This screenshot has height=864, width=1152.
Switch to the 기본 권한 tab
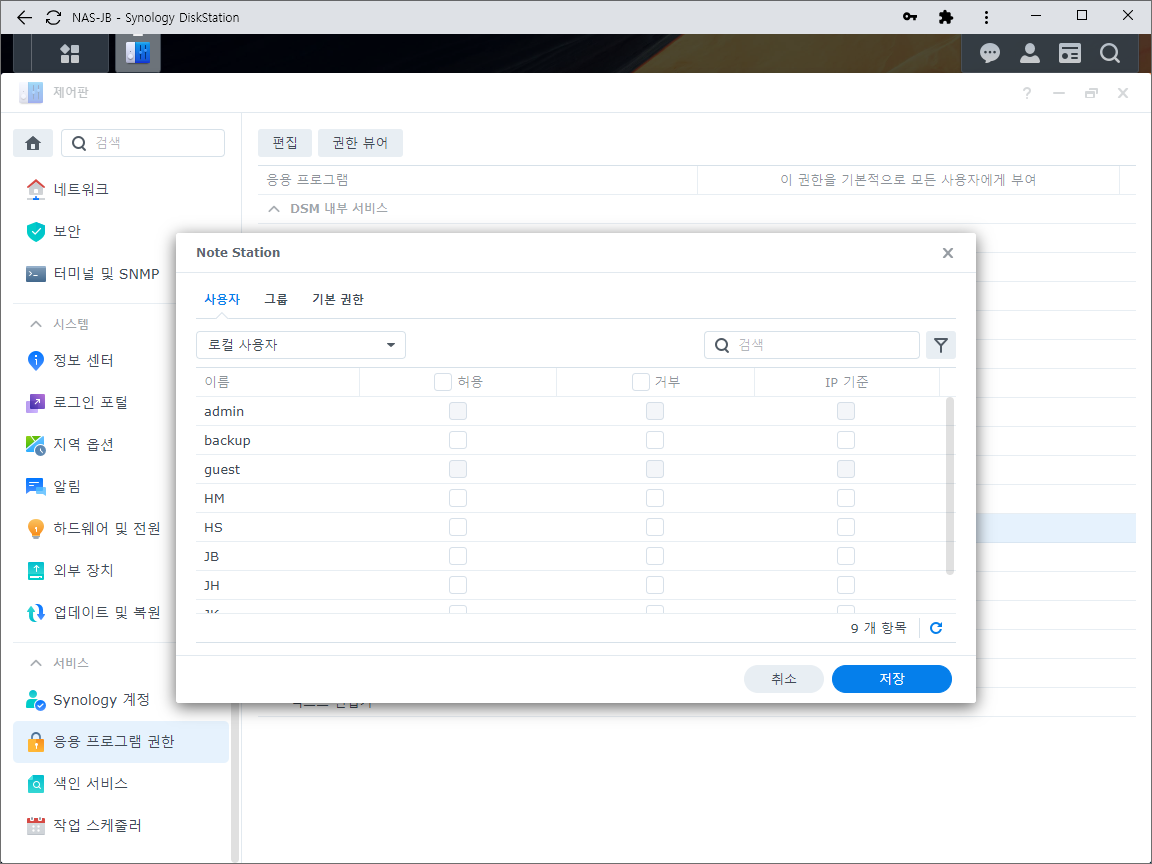338,300
